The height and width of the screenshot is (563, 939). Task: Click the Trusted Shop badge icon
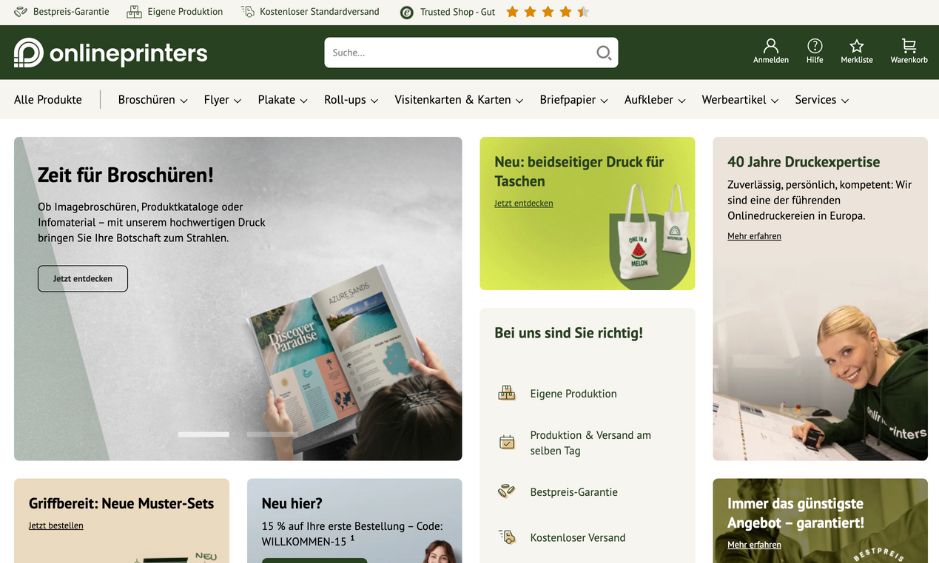(x=407, y=12)
